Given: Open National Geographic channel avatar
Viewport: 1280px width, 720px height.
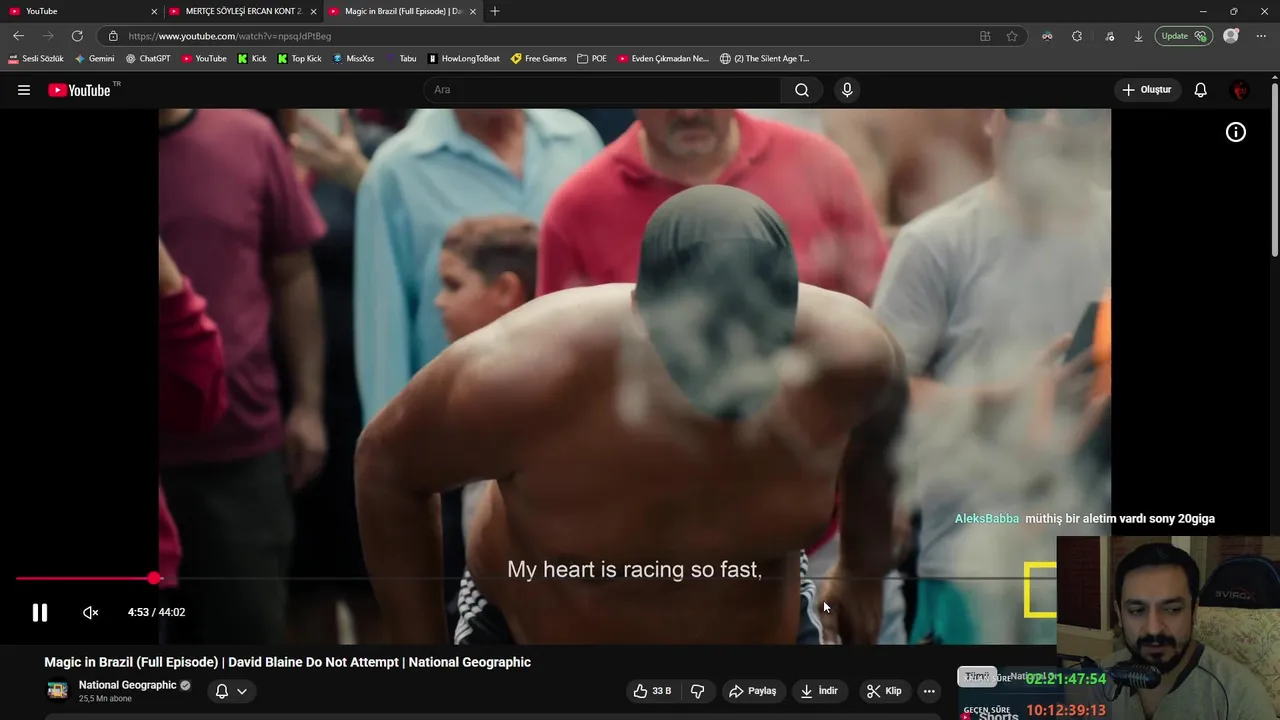Looking at the screenshot, I should point(58,691).
